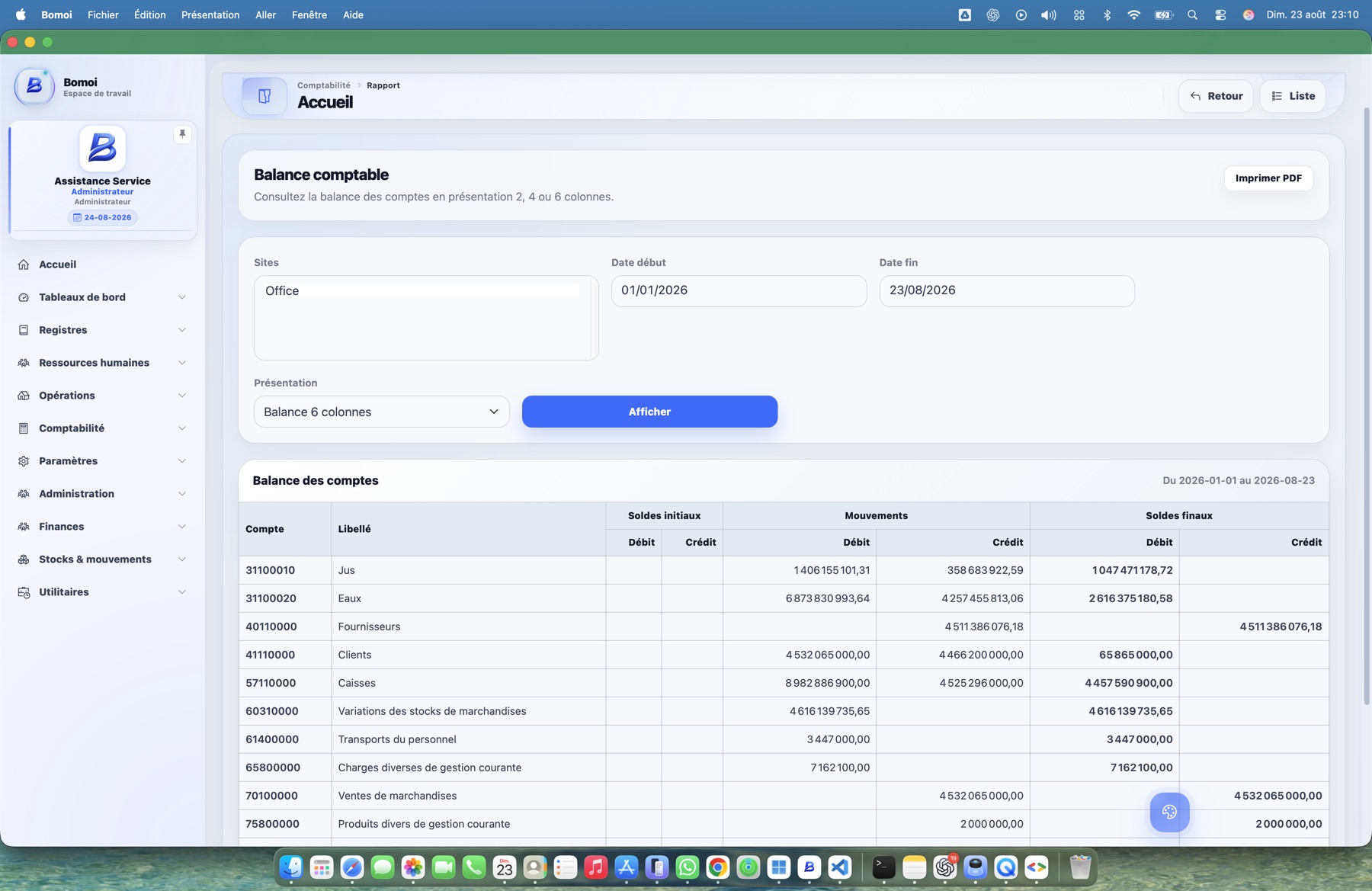Expand the Comptabilité sidebar section chevron
The height and width of the screenshot is (891, 1372).
[x=182, y=428]
